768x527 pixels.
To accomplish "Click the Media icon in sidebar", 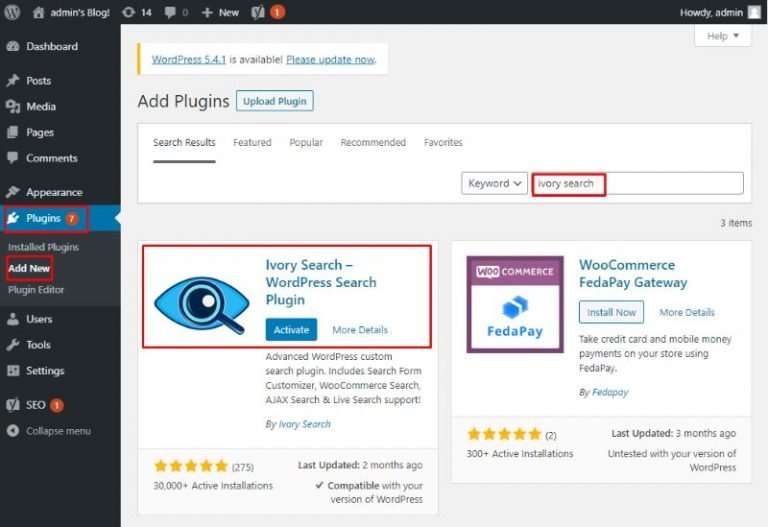I will click(x=13, y=106).
